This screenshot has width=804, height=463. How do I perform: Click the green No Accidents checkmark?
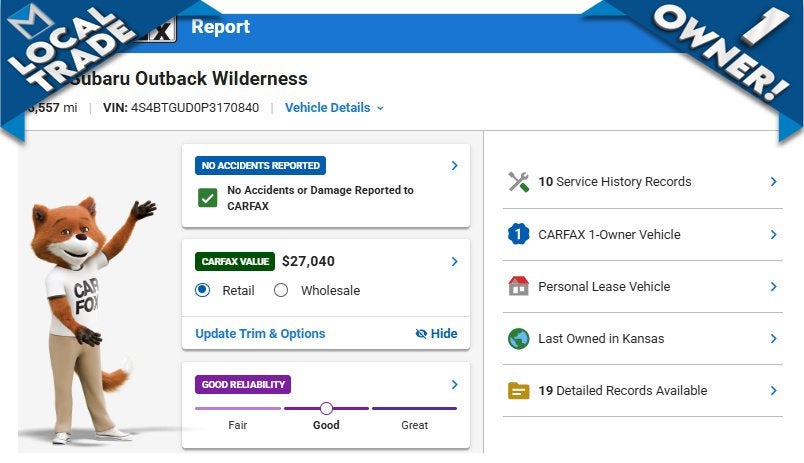[208, 197]
